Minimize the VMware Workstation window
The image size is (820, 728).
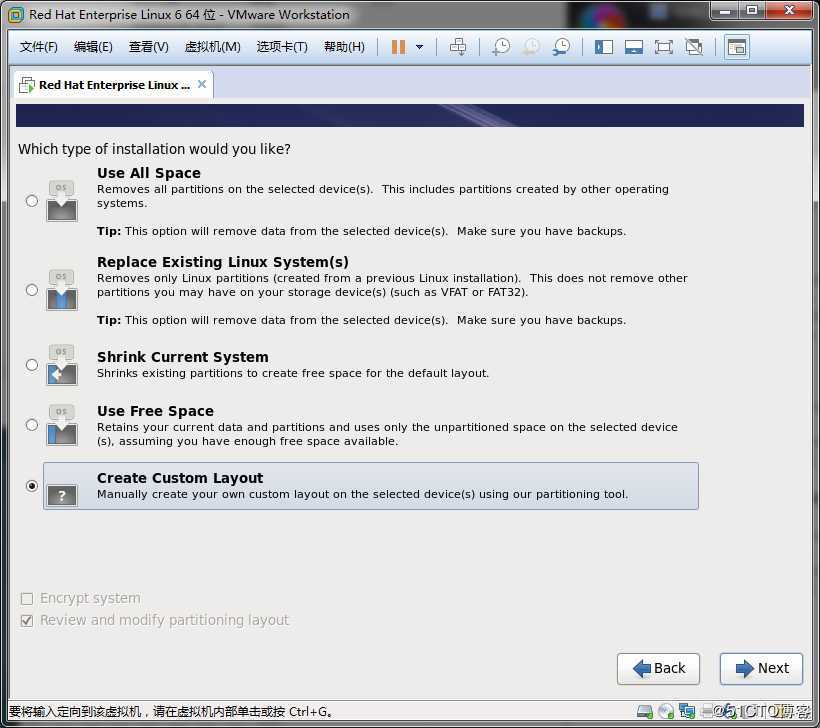pos(725,10)
